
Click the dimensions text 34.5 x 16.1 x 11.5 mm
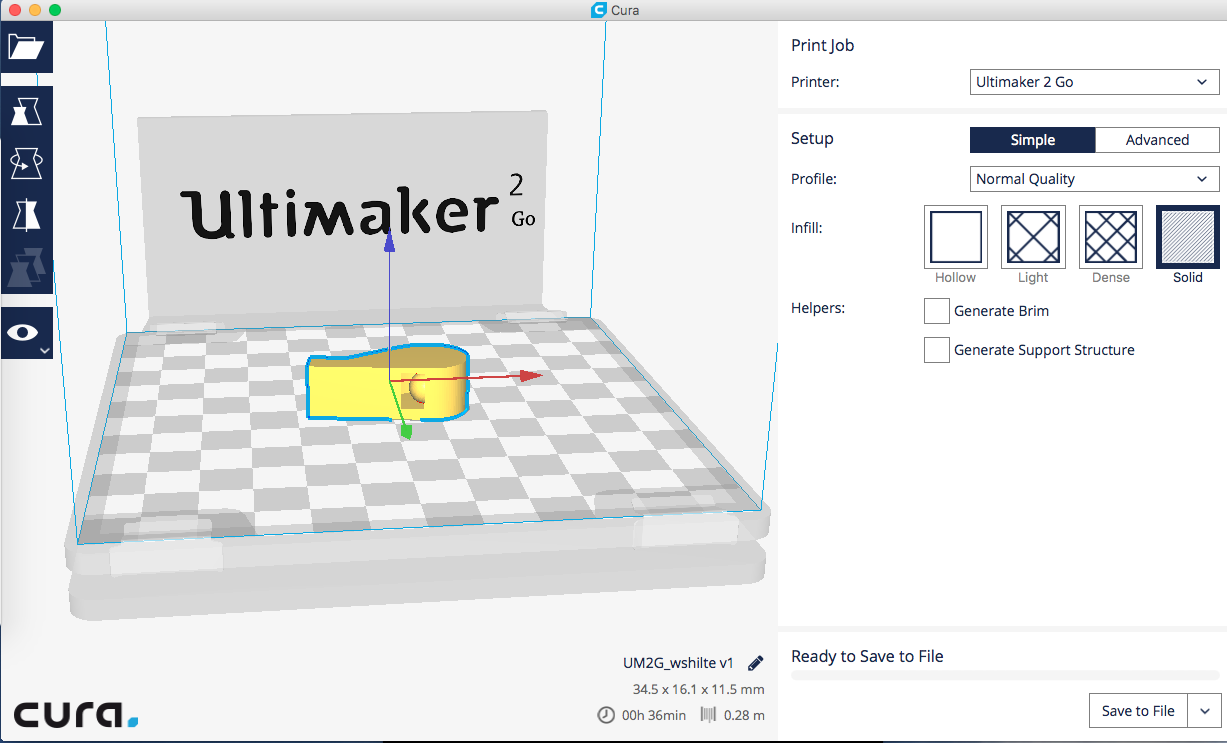[698, 689]
